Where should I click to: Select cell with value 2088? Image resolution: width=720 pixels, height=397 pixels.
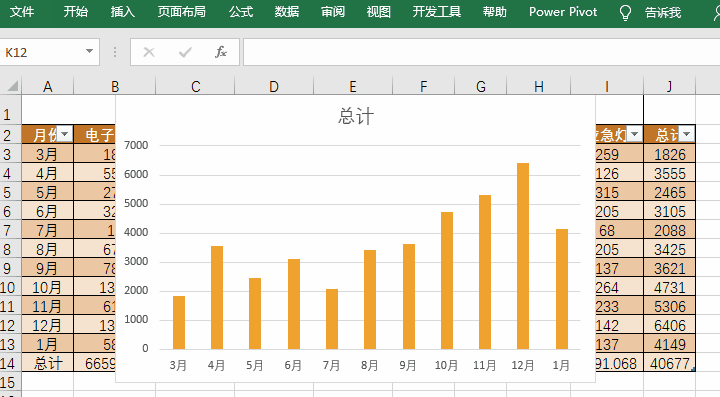(669, 230)
